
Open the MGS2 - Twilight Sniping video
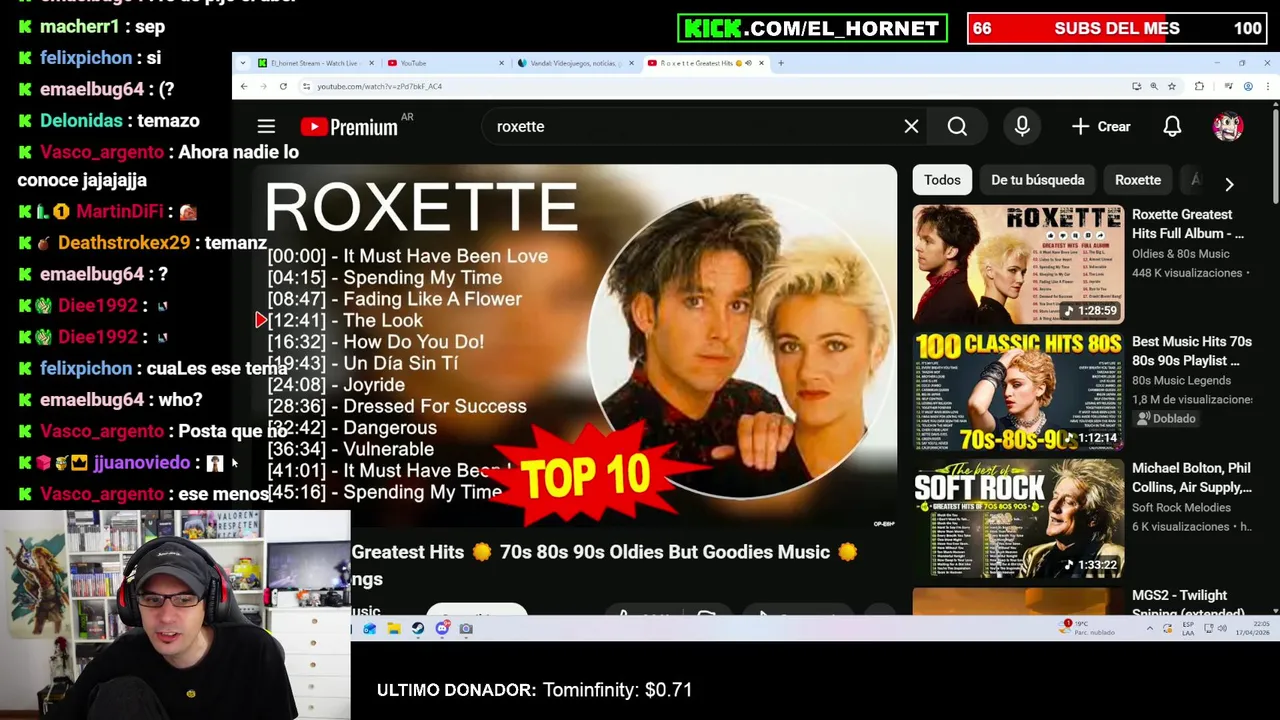(1189, 604)
